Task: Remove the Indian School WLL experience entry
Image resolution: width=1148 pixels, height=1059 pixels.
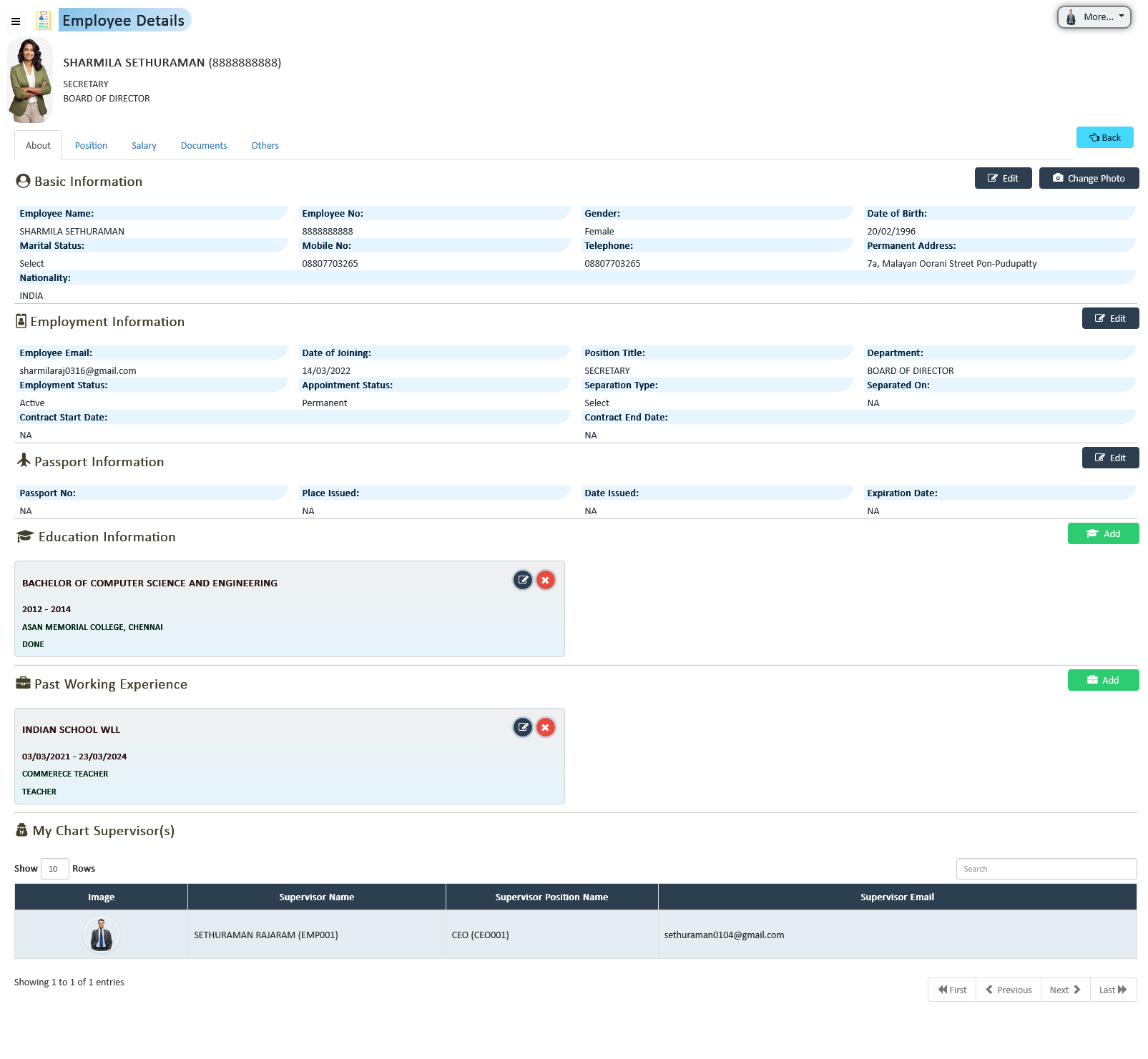Action: click(x=546, y=727)
